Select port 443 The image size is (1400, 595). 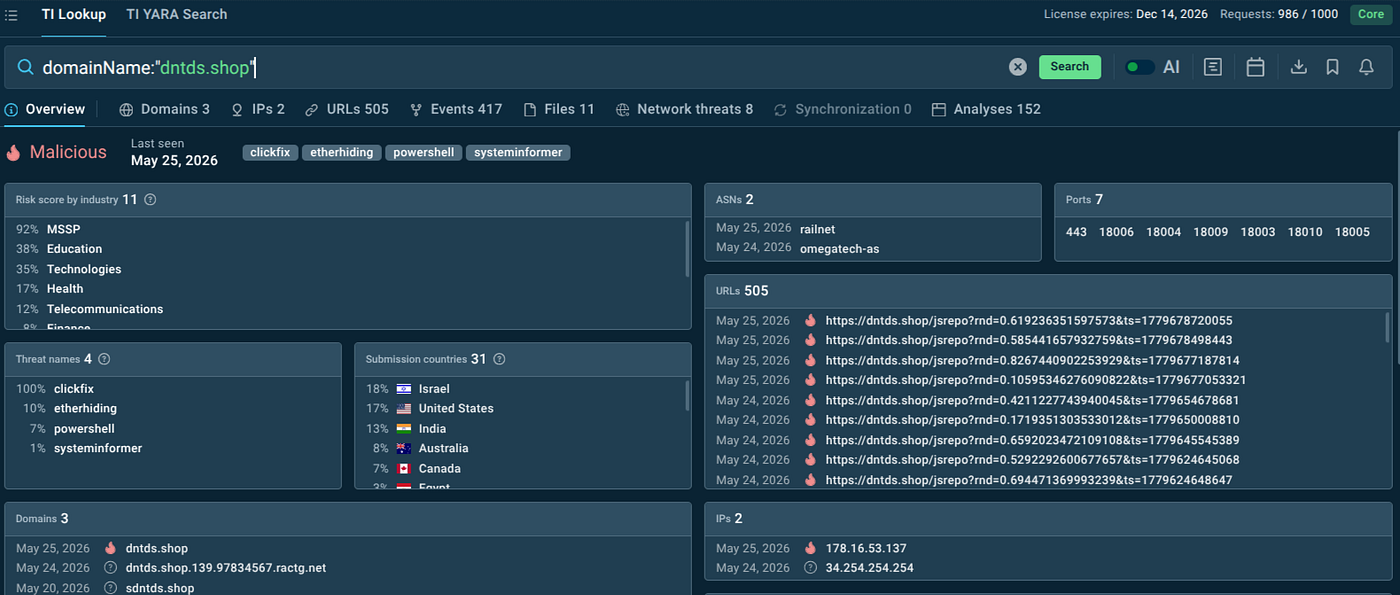coord(1076,231)
